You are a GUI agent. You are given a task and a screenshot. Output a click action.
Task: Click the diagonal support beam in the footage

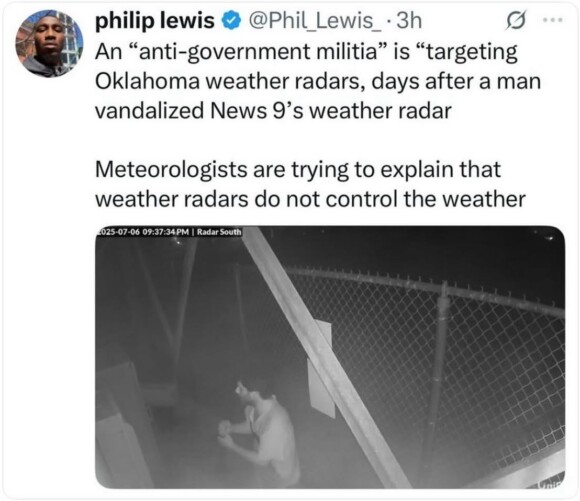326,357
